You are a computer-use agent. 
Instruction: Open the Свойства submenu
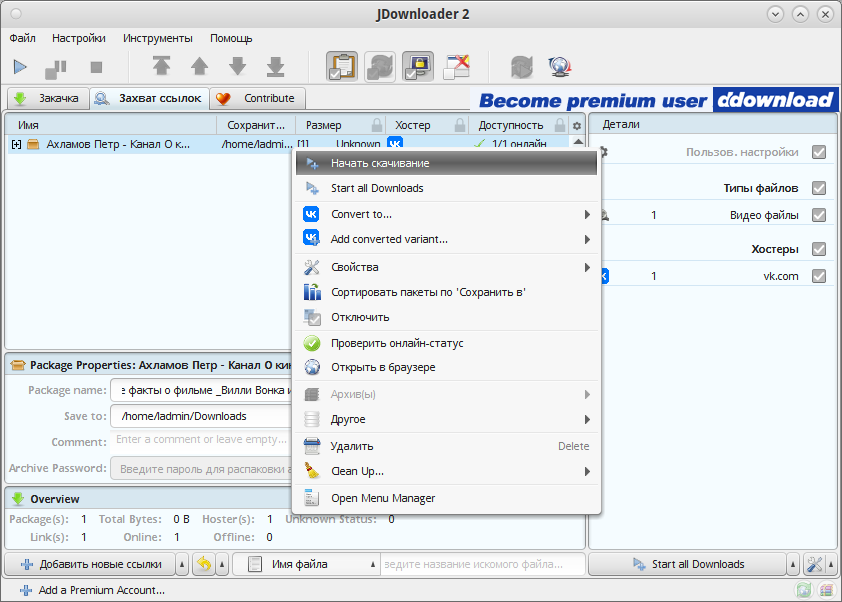click(x=446, y=267)
